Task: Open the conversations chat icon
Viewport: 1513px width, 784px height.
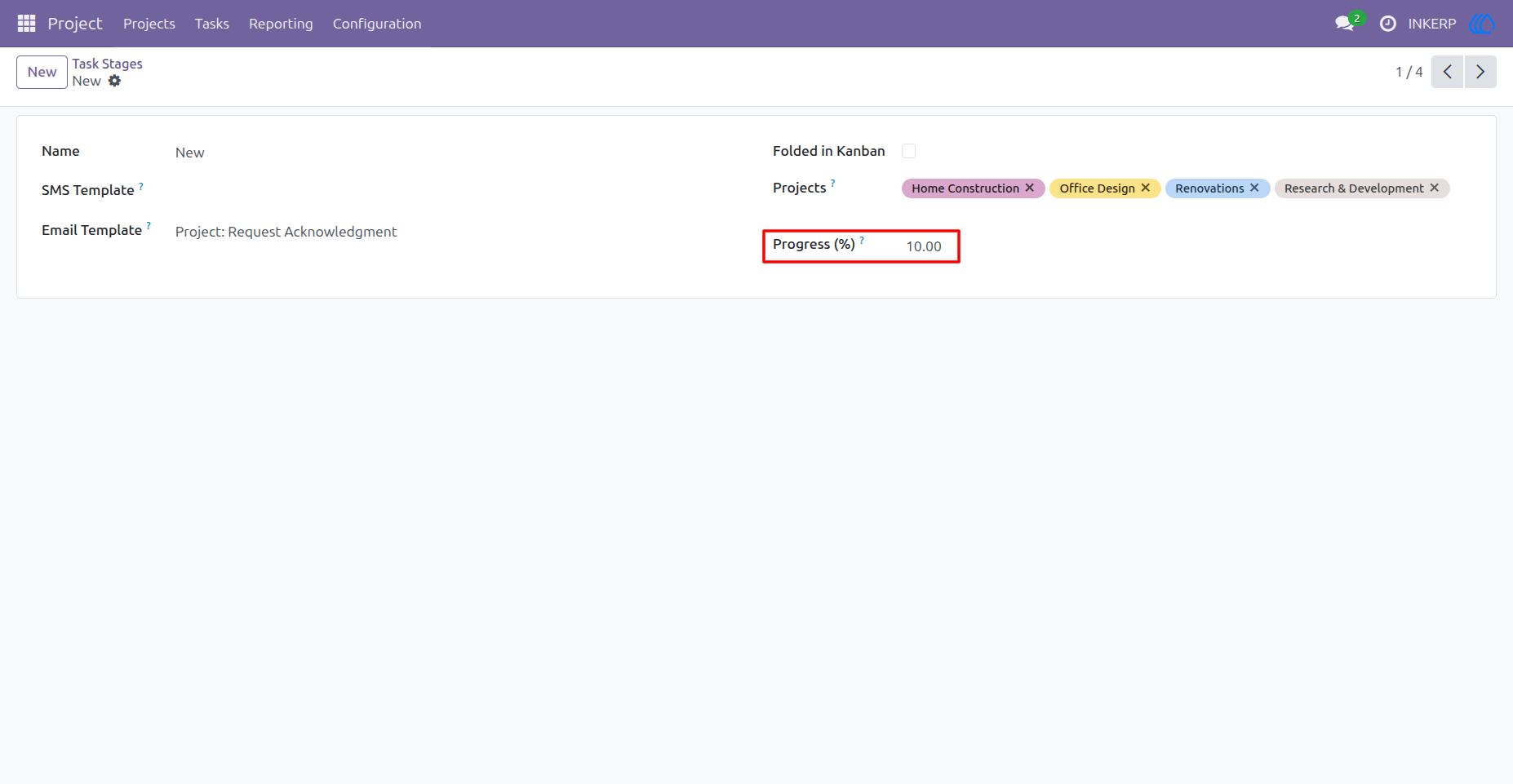Action: click(x=1344, y=24)
